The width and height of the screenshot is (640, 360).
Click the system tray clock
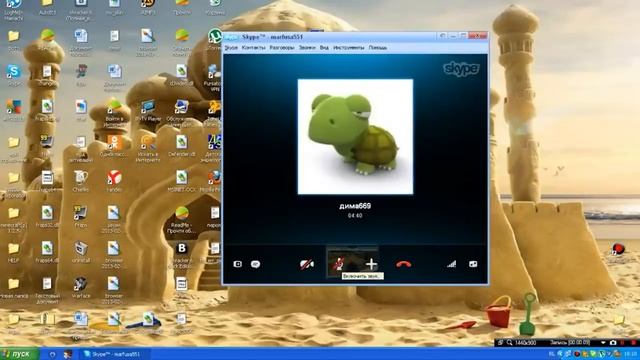(631, 354)
